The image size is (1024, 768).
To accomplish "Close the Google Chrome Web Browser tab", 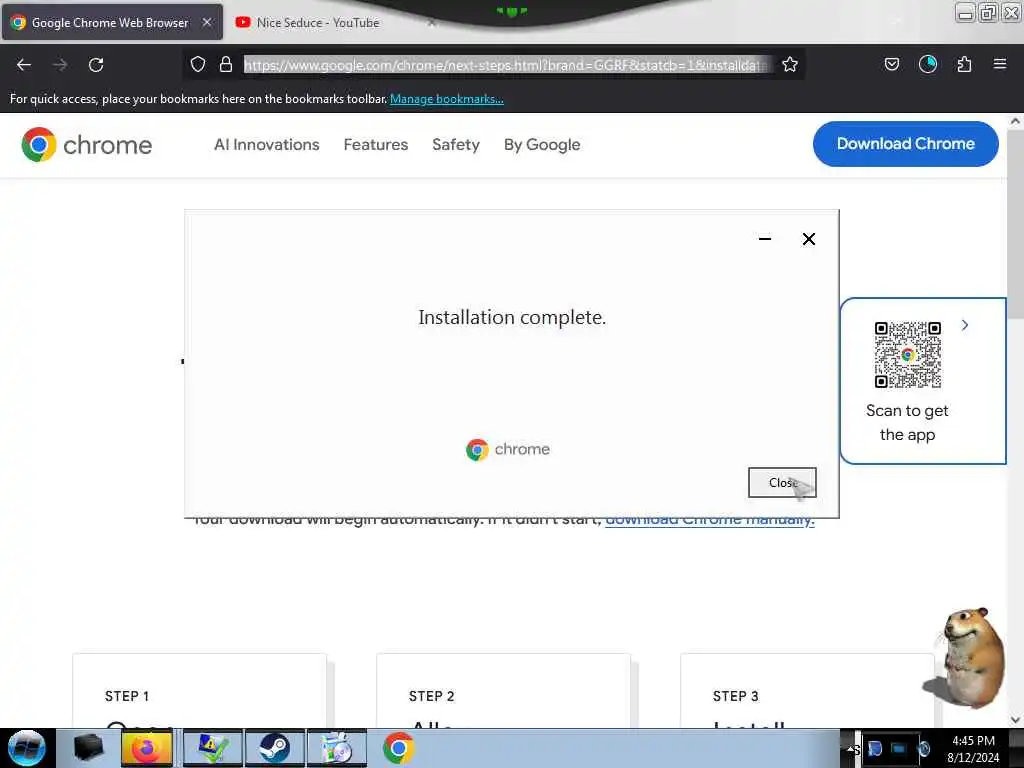I will click(206, 22).
